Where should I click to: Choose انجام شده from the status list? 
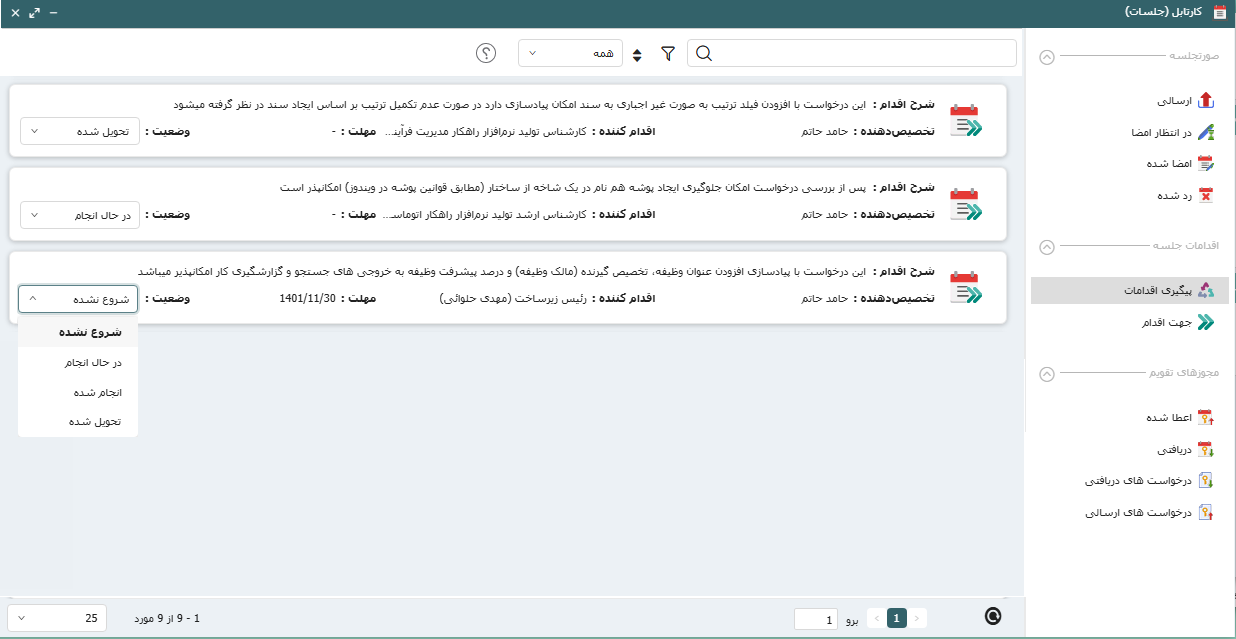[97, 393]
